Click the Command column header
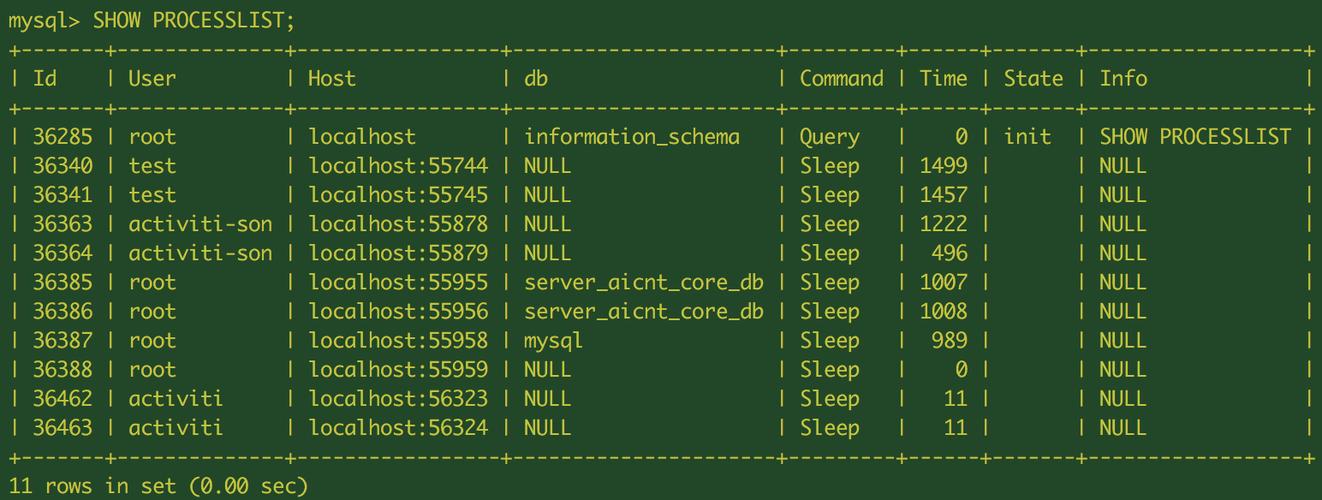1322x500 pixels. pos(842,78)
